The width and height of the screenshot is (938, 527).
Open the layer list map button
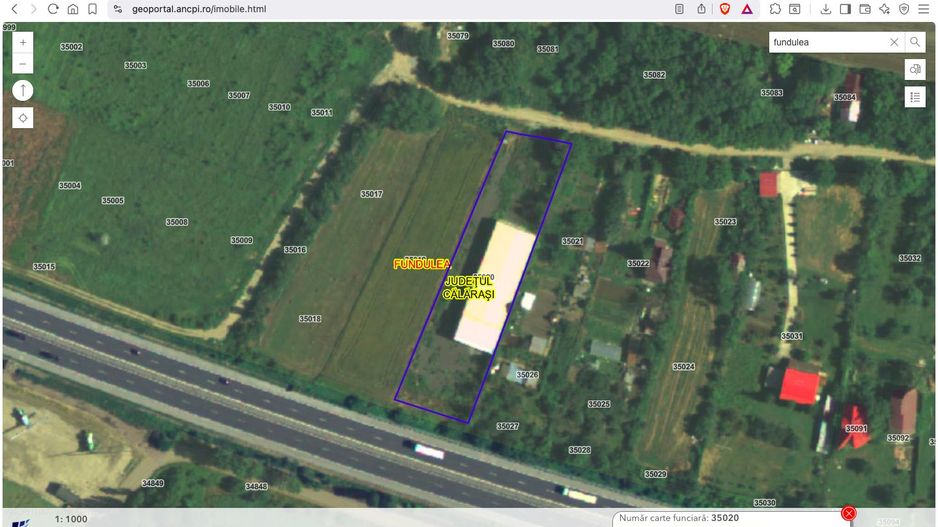[x=915, y=97]
